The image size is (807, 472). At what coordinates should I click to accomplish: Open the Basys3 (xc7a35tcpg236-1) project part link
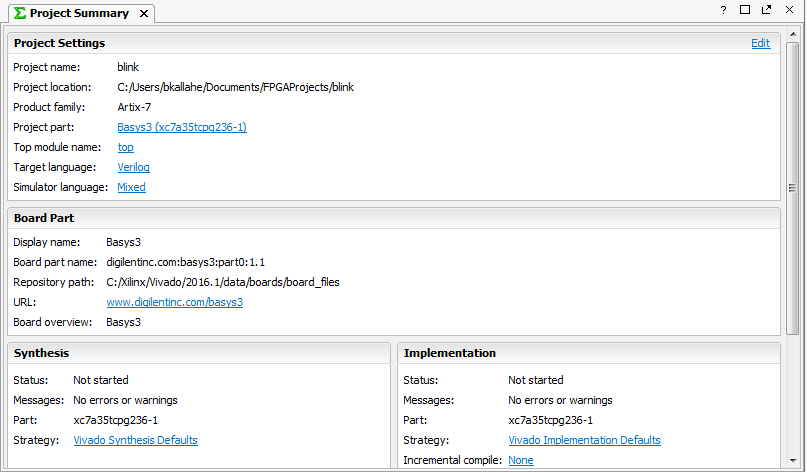pyautogui.click(x=182, y=127)
